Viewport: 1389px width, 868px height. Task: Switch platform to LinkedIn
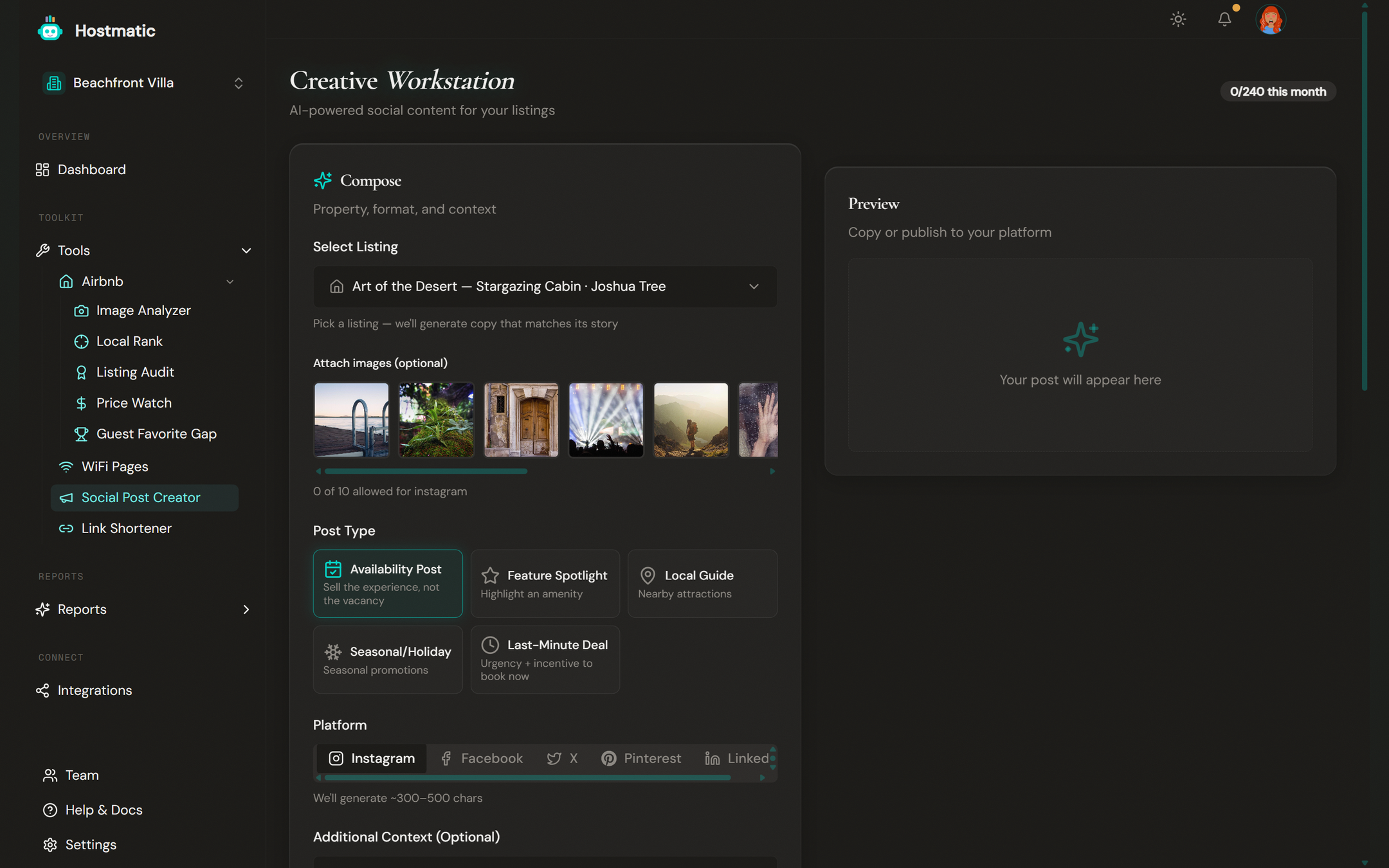pyautogui.click(x=737, y=759)
